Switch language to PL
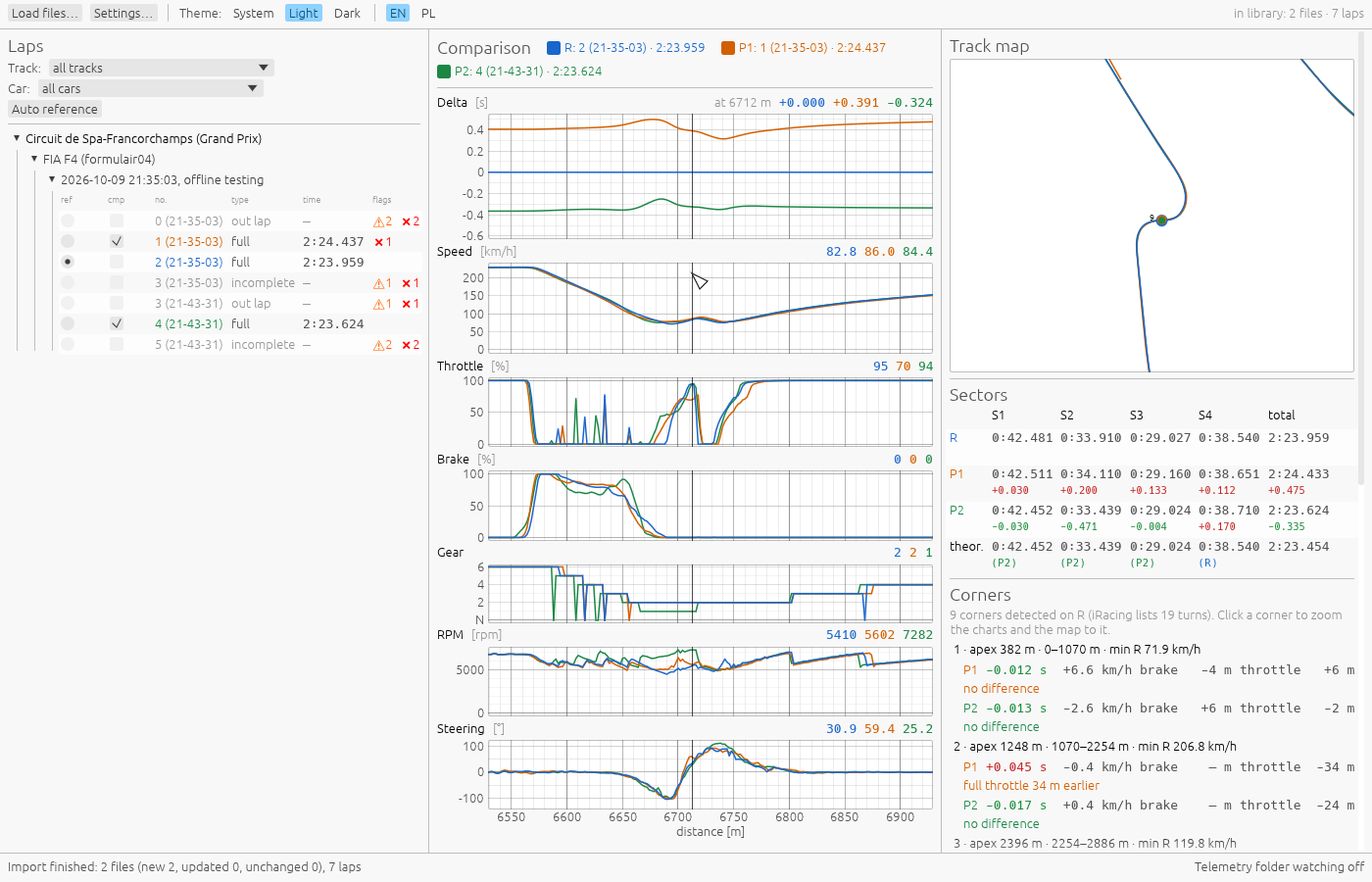1372x882 pixels. (428, 13)
